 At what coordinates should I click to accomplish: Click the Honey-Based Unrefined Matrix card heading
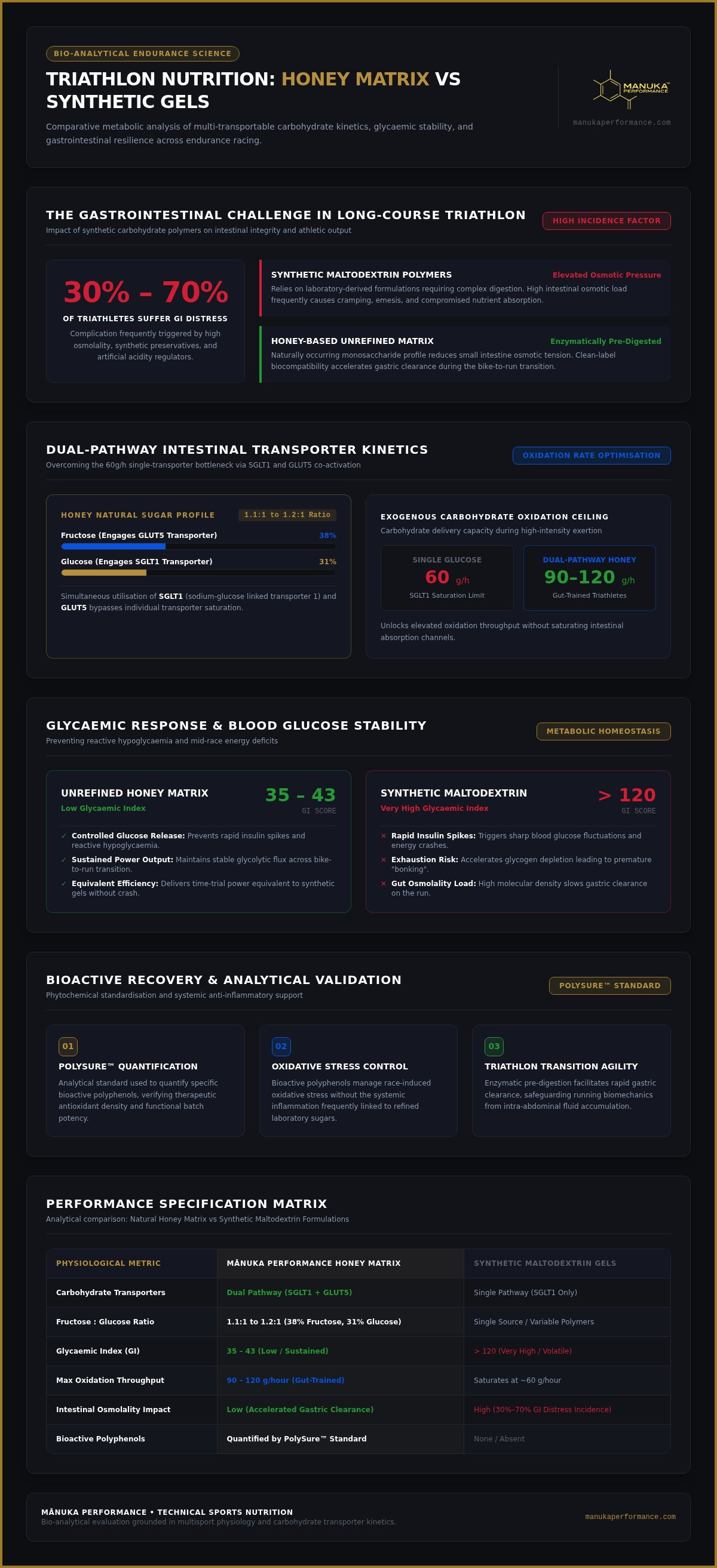352,341
